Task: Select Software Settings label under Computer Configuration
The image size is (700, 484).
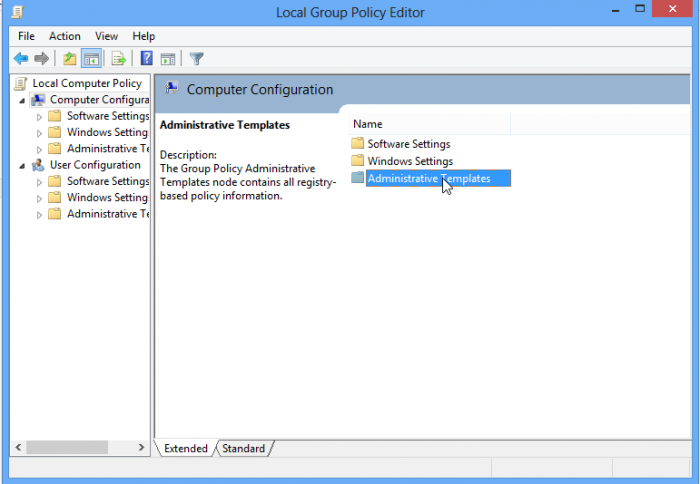Action: coord(108,116)
